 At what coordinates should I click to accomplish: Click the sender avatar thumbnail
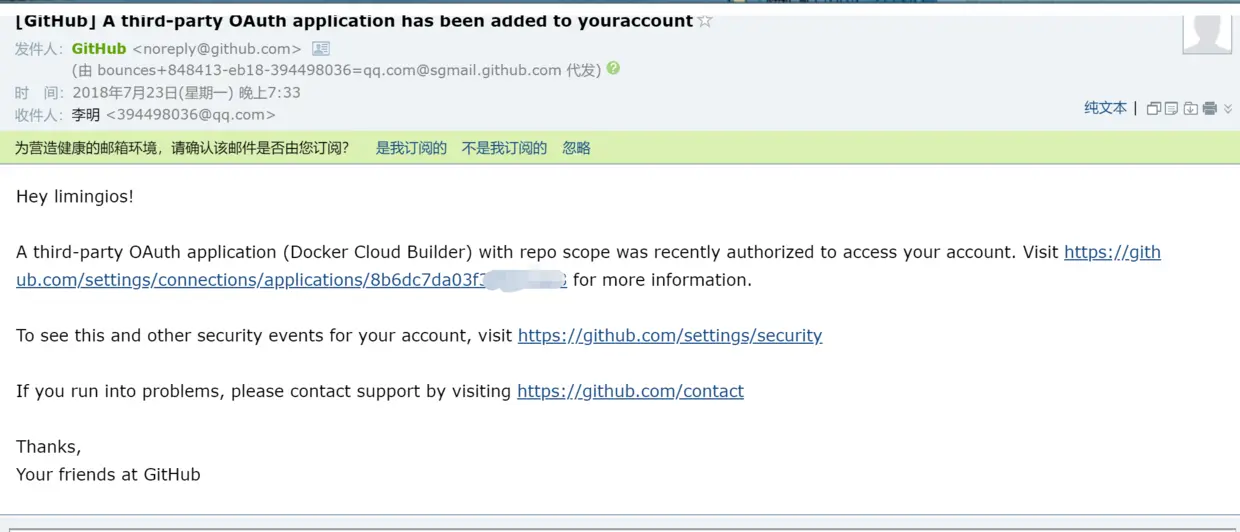click(x=1206, y=33)
